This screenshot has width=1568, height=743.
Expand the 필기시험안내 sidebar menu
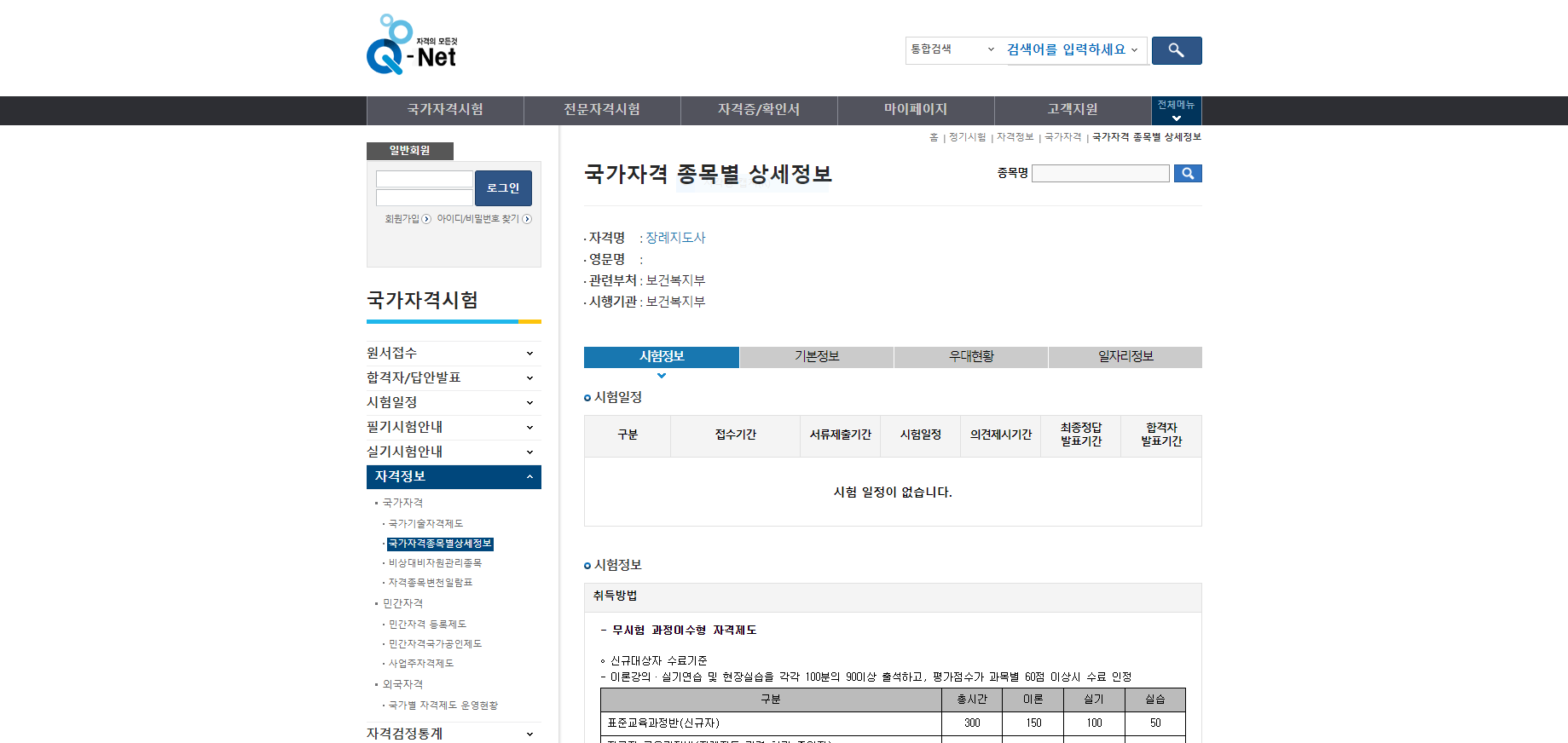[x=454, y=427]
